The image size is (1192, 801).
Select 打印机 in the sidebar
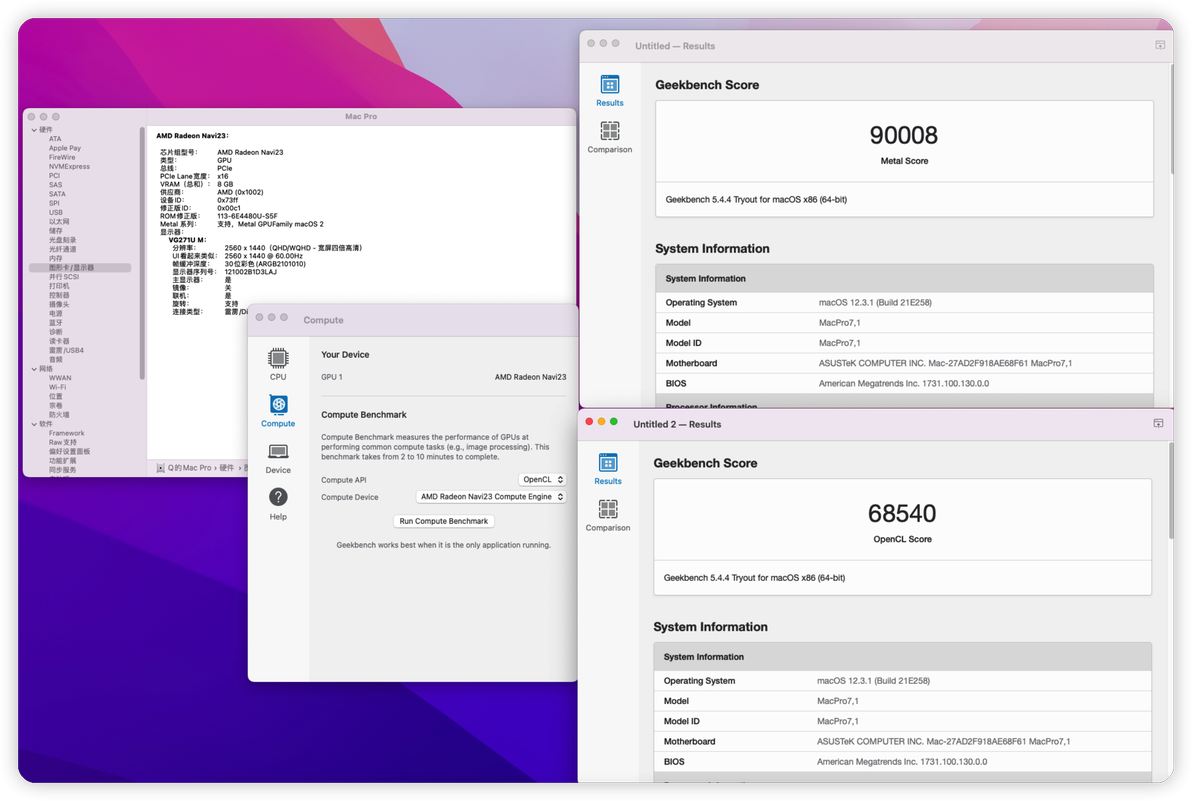point(59,286)
